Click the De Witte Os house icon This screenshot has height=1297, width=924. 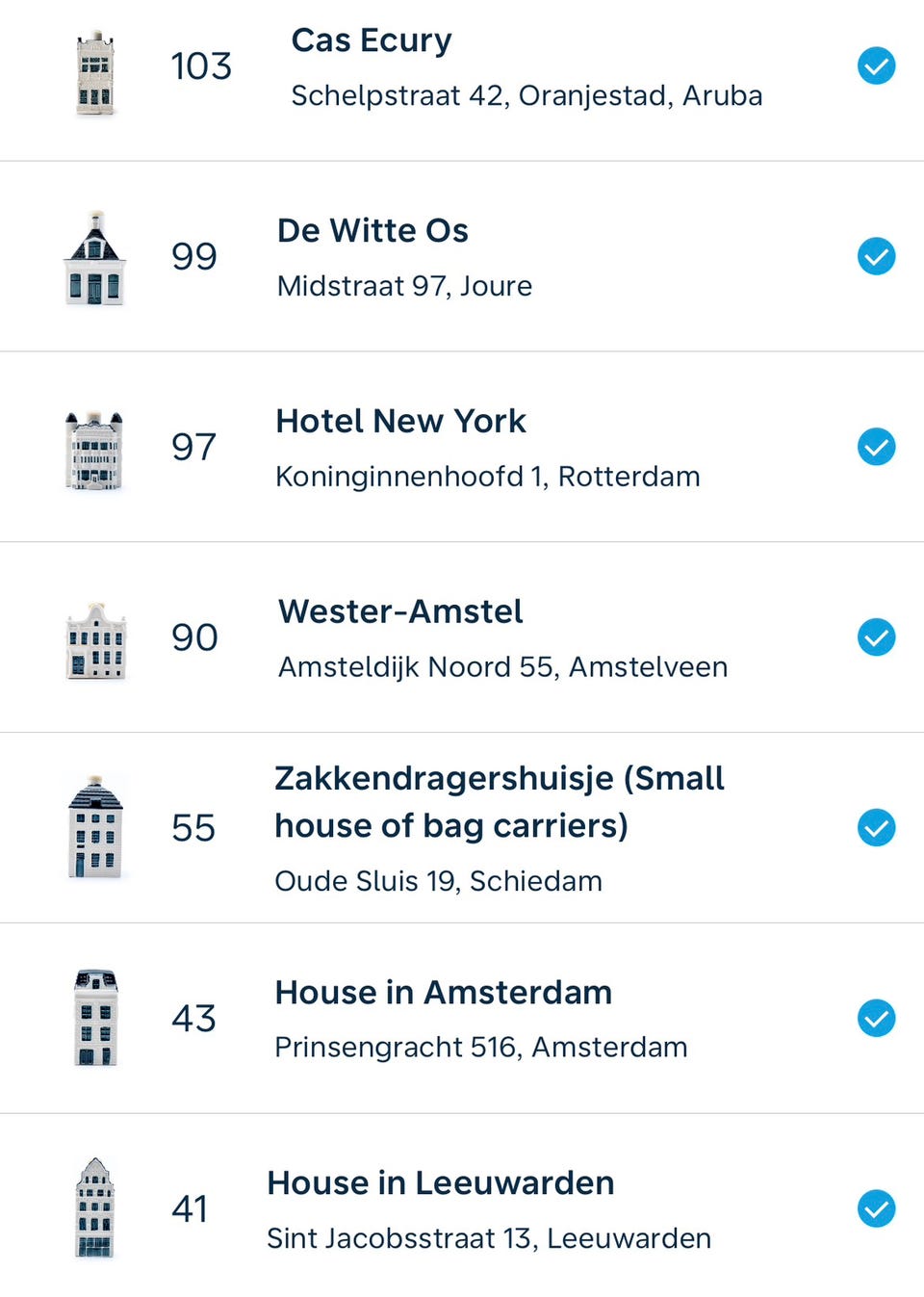tap(94, 258)
